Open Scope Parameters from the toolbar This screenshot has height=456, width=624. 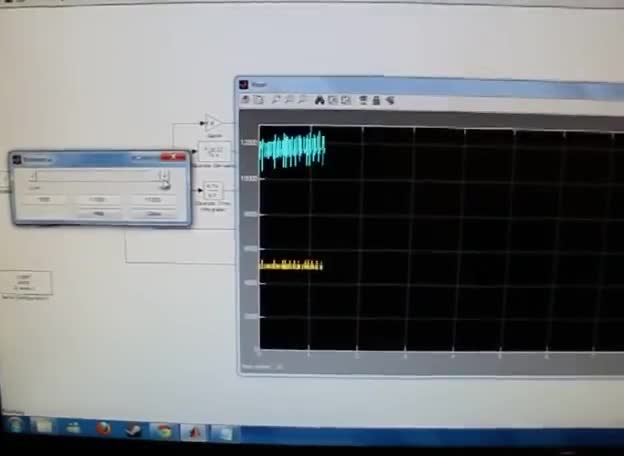pyautogui.click(x=259, y=99)
